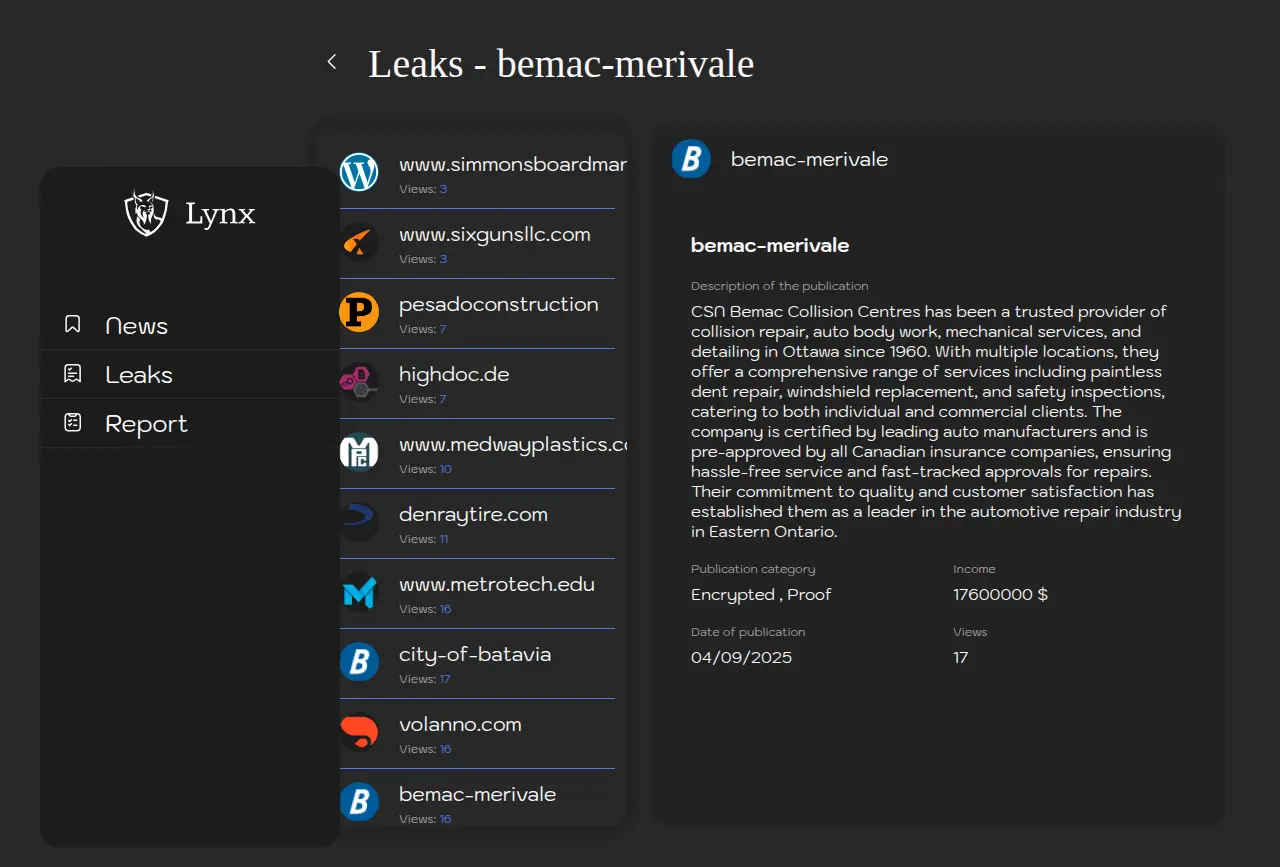1280x867 pixels.
Task: Click the denraytire.com logo
Action: 359,522
